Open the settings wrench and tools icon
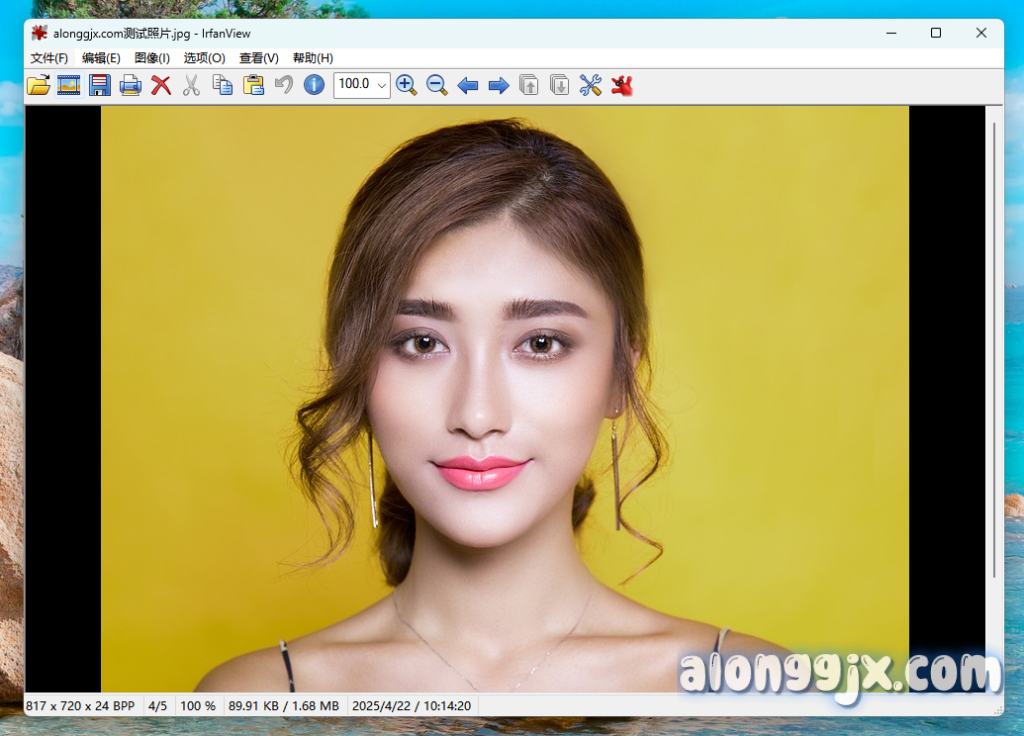Image resolution: width=1024 pixels, height=736 pixels. pos(590,85)
